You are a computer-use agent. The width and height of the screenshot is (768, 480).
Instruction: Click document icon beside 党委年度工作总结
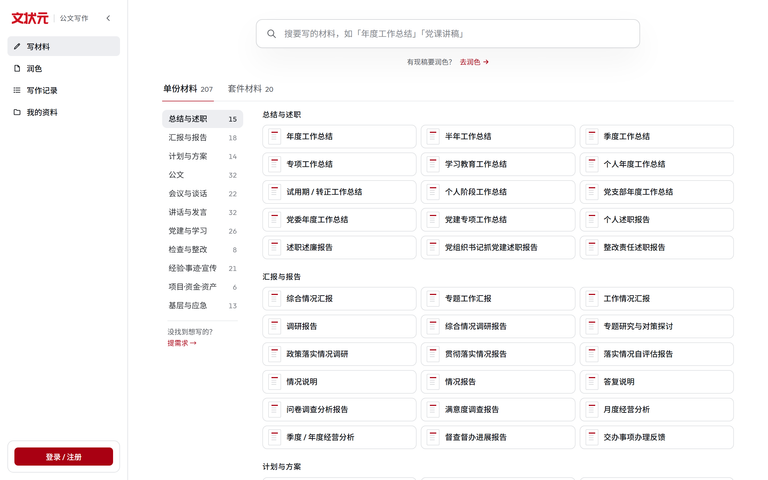[x=274, y=219]
